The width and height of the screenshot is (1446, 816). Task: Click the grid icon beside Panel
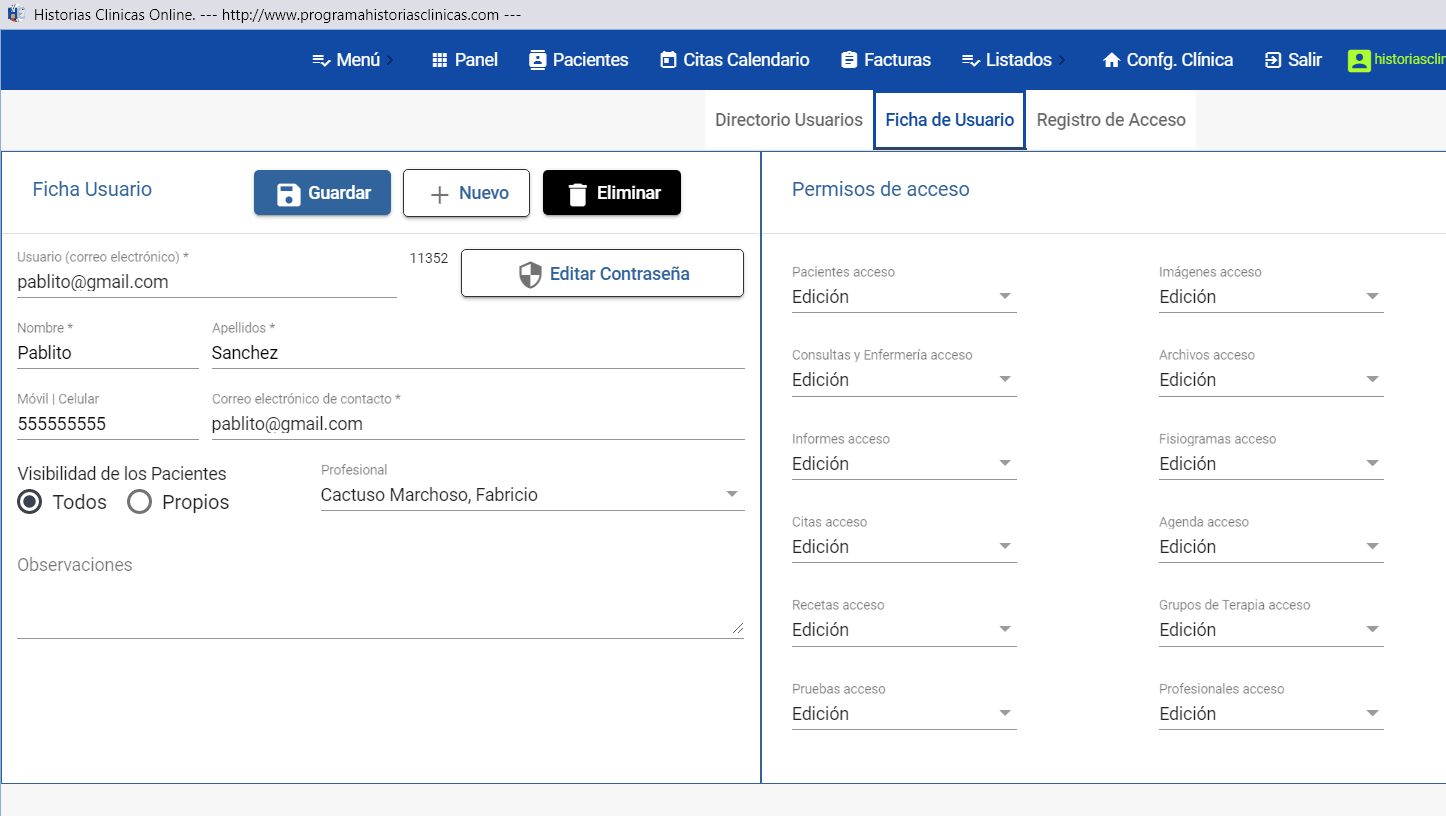[x=439, y=60]
